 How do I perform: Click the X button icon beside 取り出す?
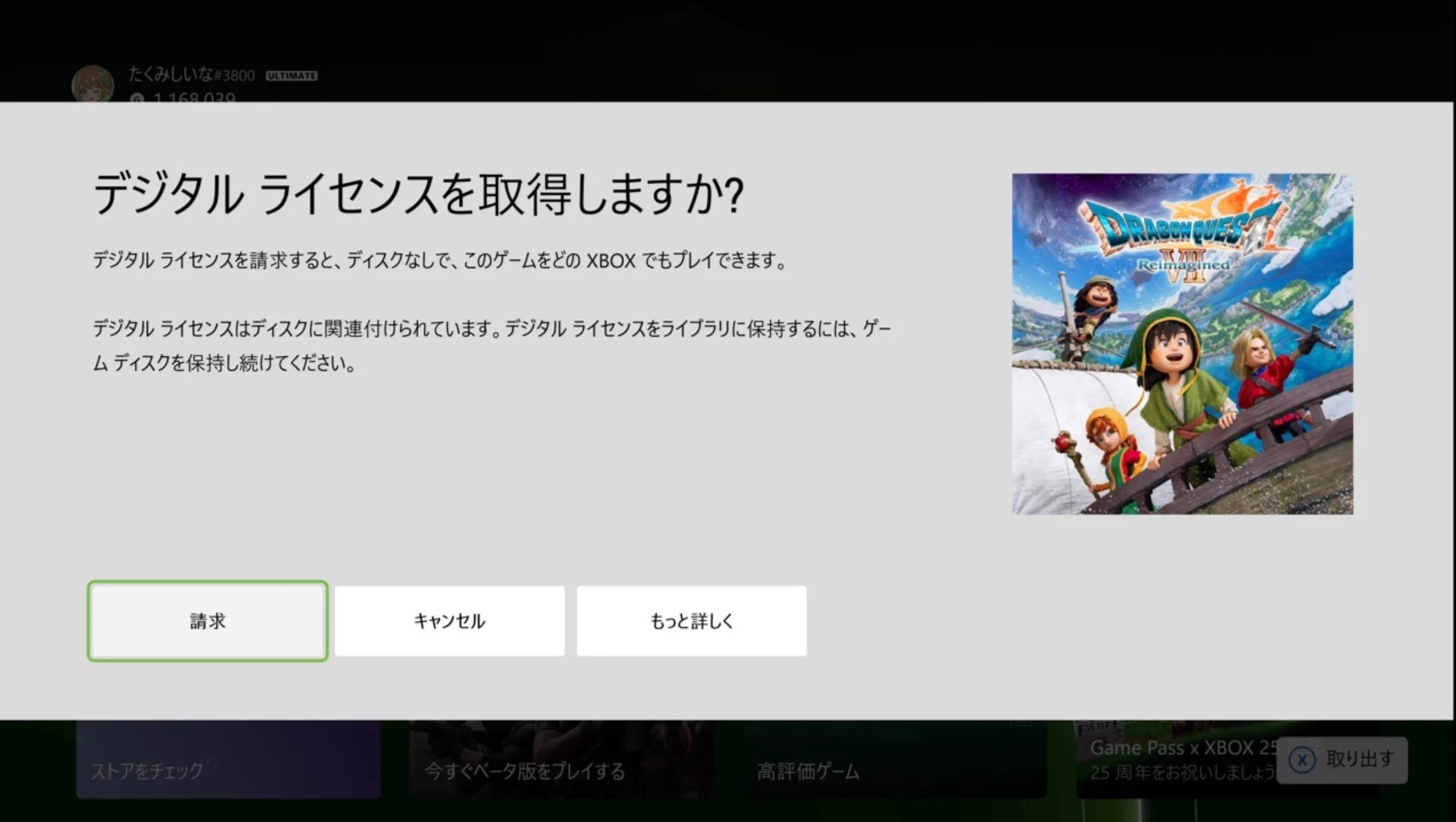(1302, 760)
